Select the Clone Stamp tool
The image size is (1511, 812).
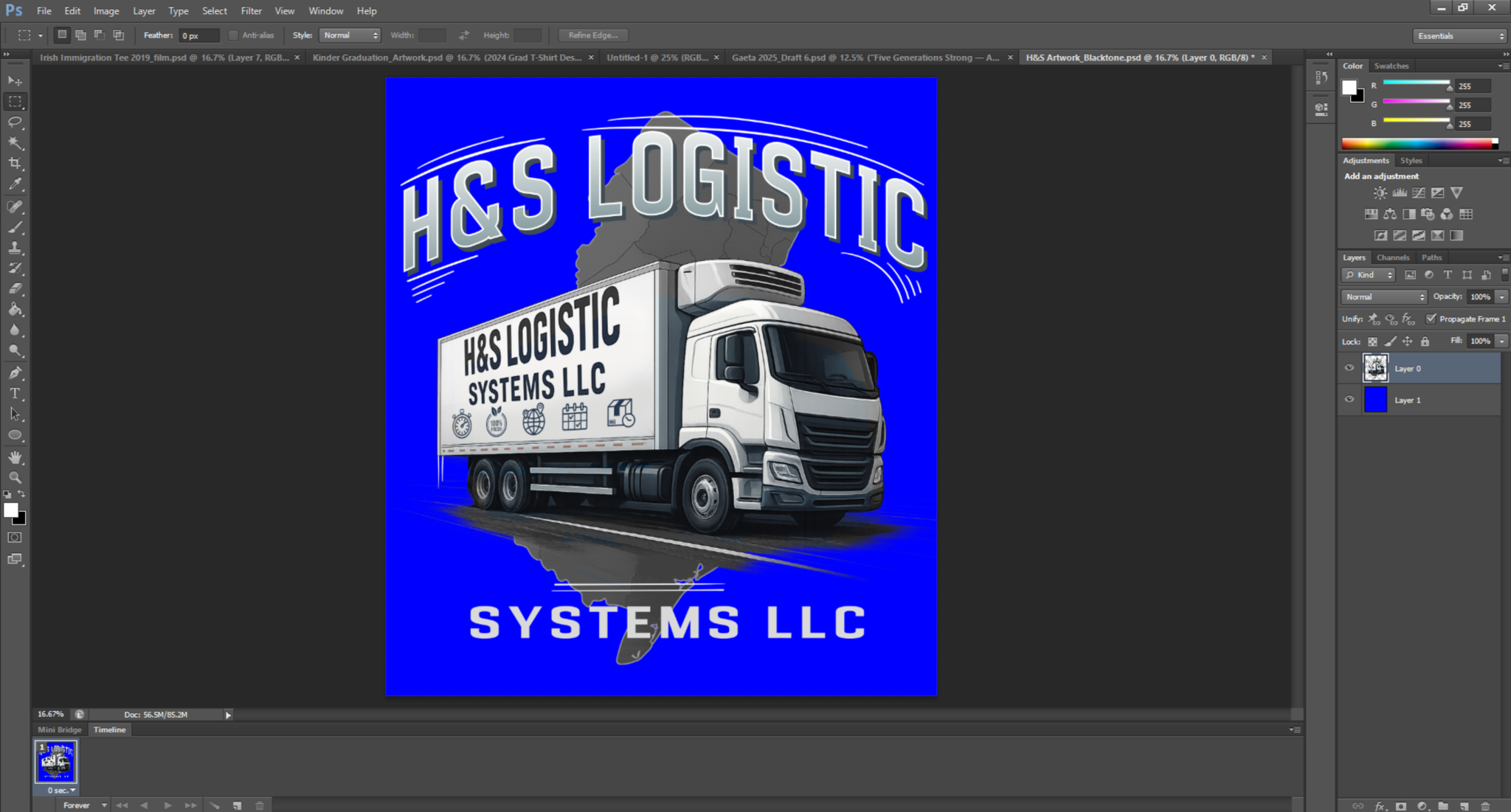pyautogui.click(x=15, y=248)
